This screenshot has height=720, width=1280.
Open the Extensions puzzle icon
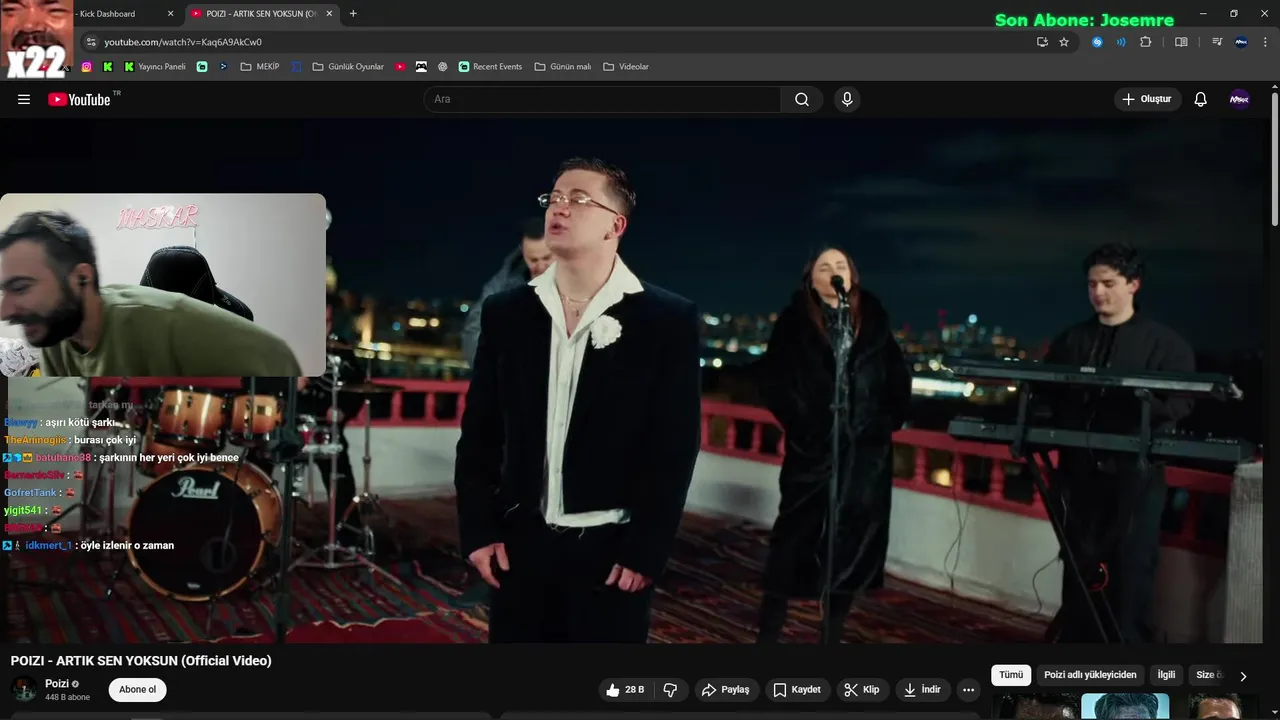coord(1146,42)
